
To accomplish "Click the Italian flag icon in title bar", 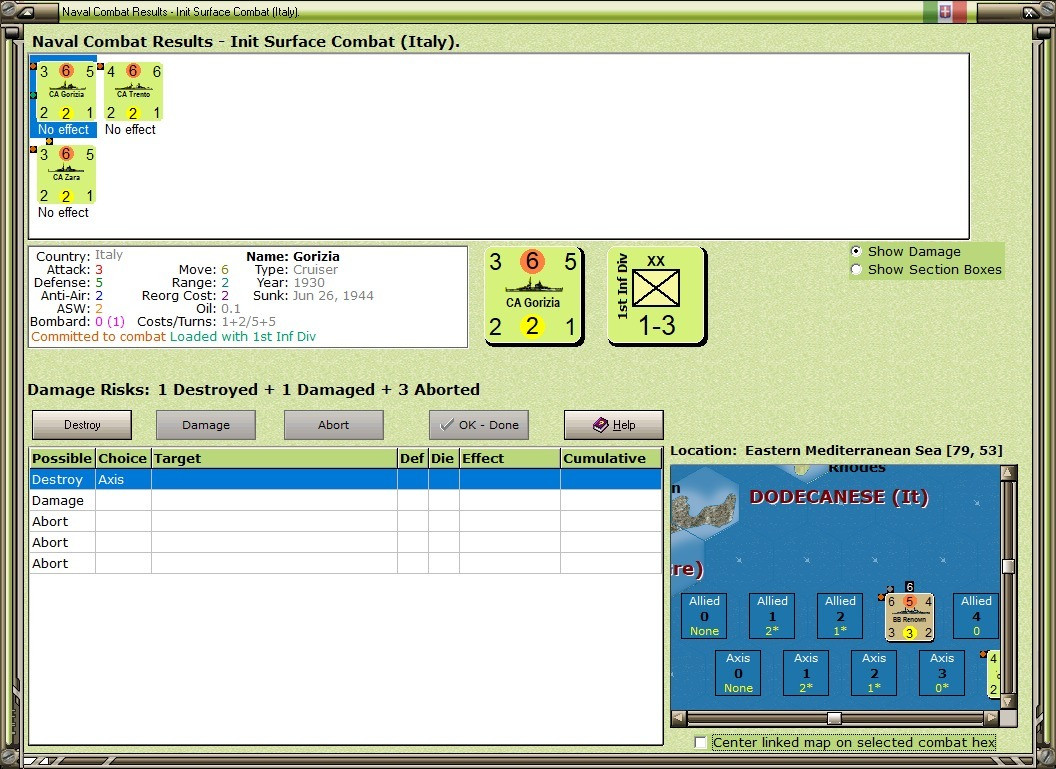I will pos(944,11).
